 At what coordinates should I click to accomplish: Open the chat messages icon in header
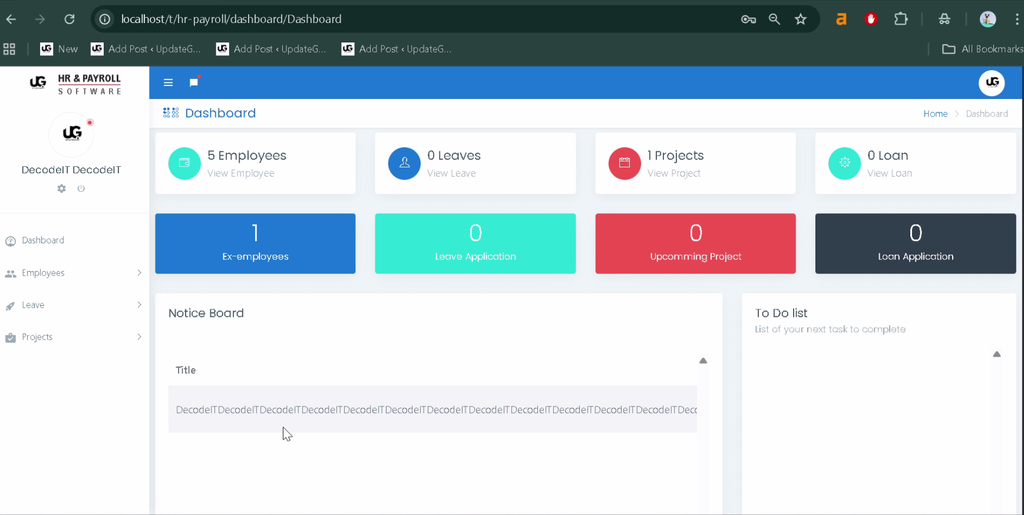[194, 82]
